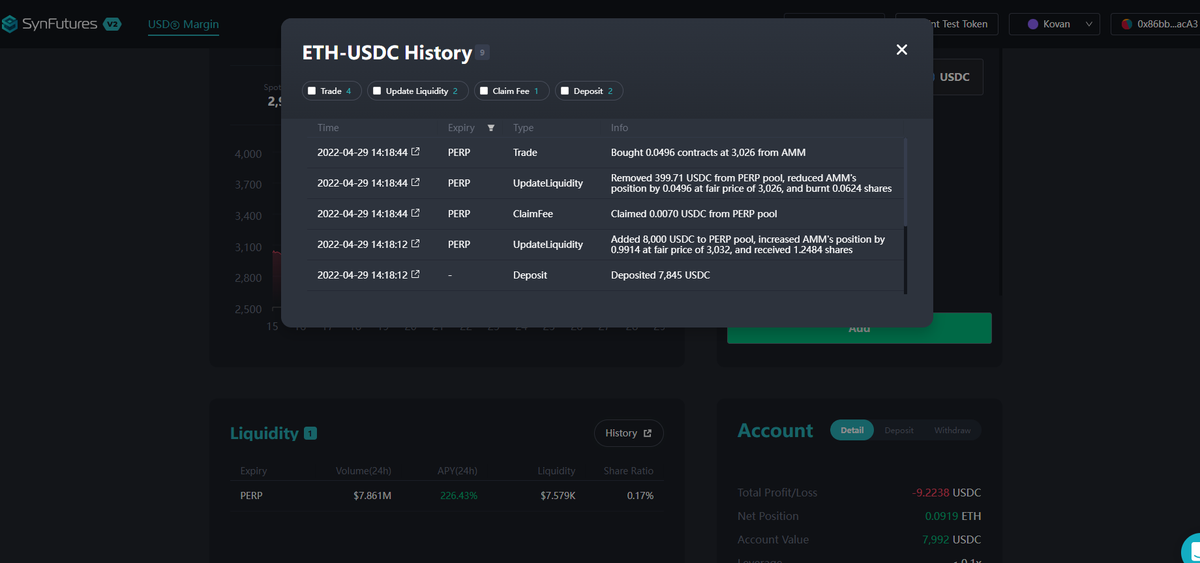Click the $7.861M volume value
This screenshot has width=1200, height=563.
(372, 495)
